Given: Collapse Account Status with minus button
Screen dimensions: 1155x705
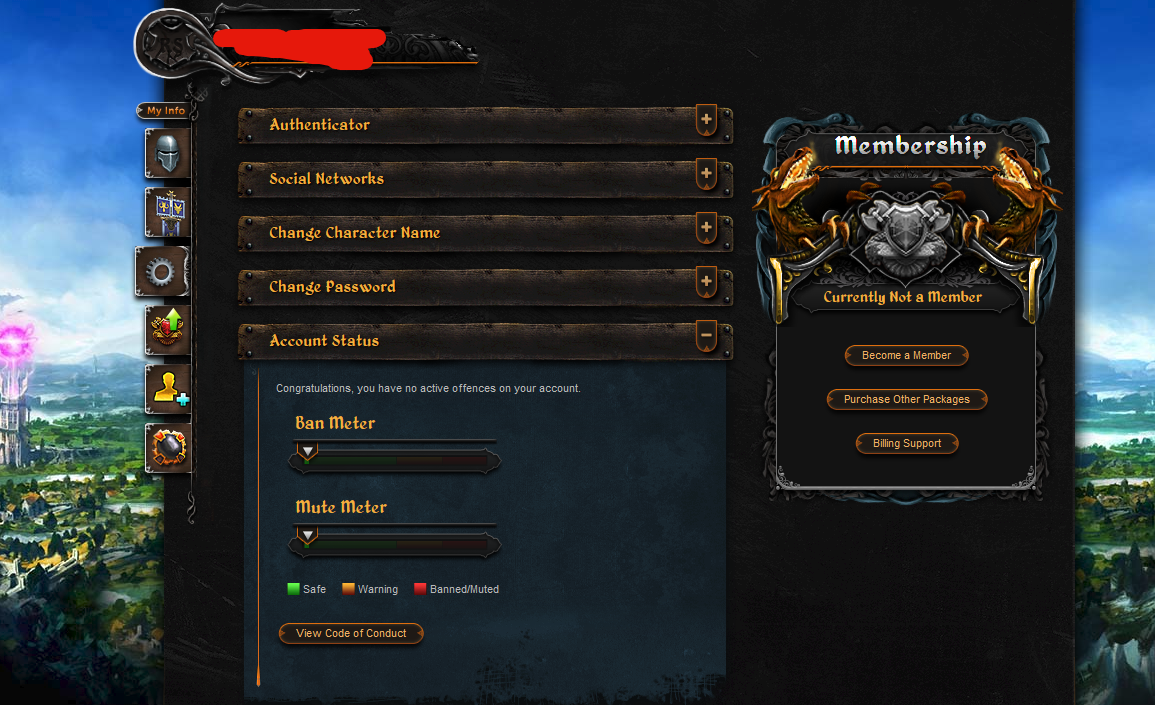Looking at the screenshot, I should [706, 336].
